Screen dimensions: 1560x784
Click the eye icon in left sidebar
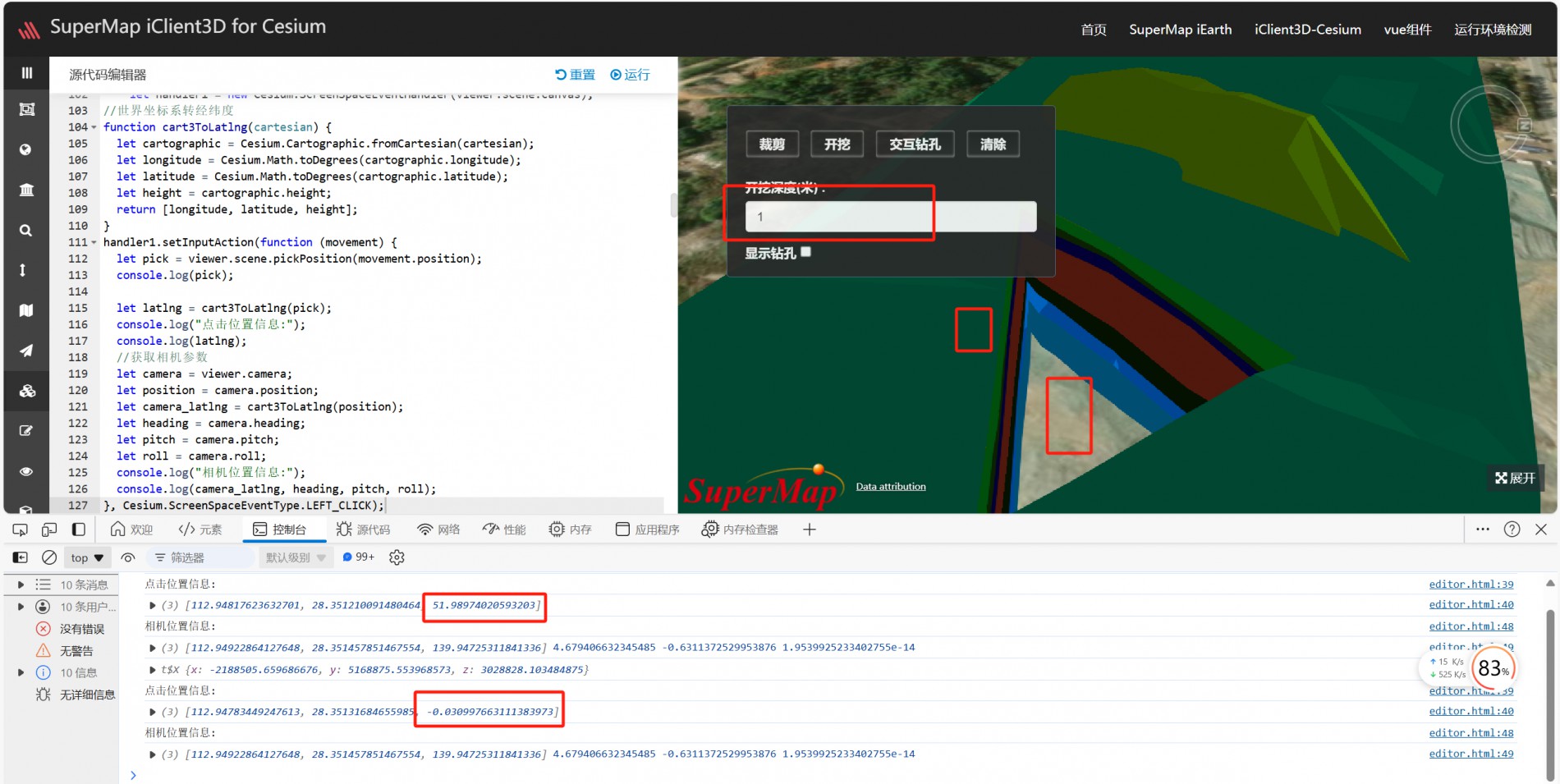[x=26, y=471]
